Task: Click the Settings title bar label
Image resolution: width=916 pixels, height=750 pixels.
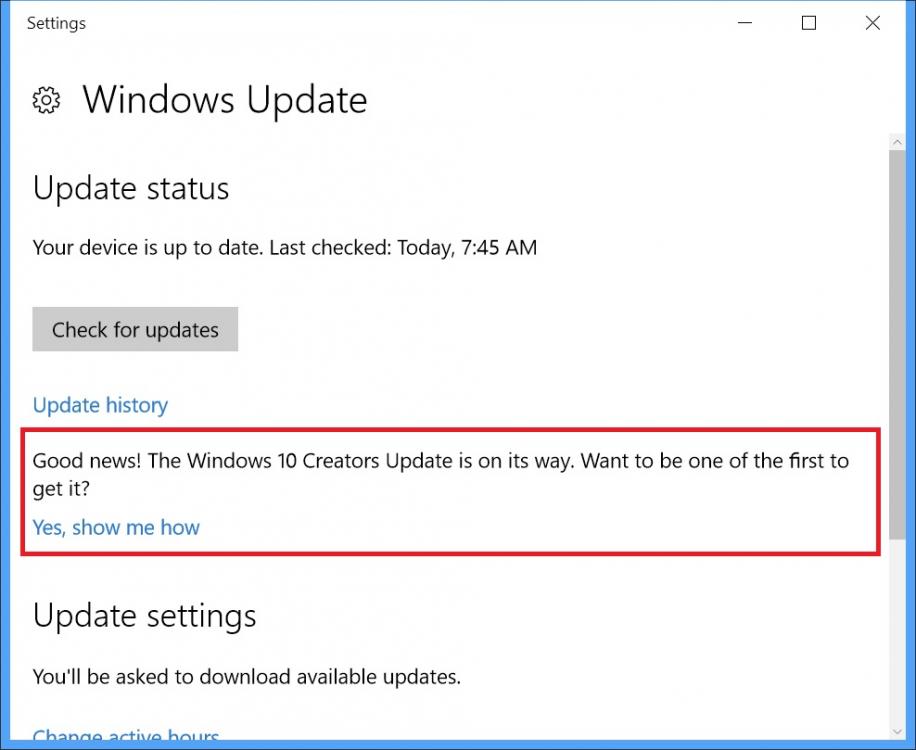Action: 56,23
